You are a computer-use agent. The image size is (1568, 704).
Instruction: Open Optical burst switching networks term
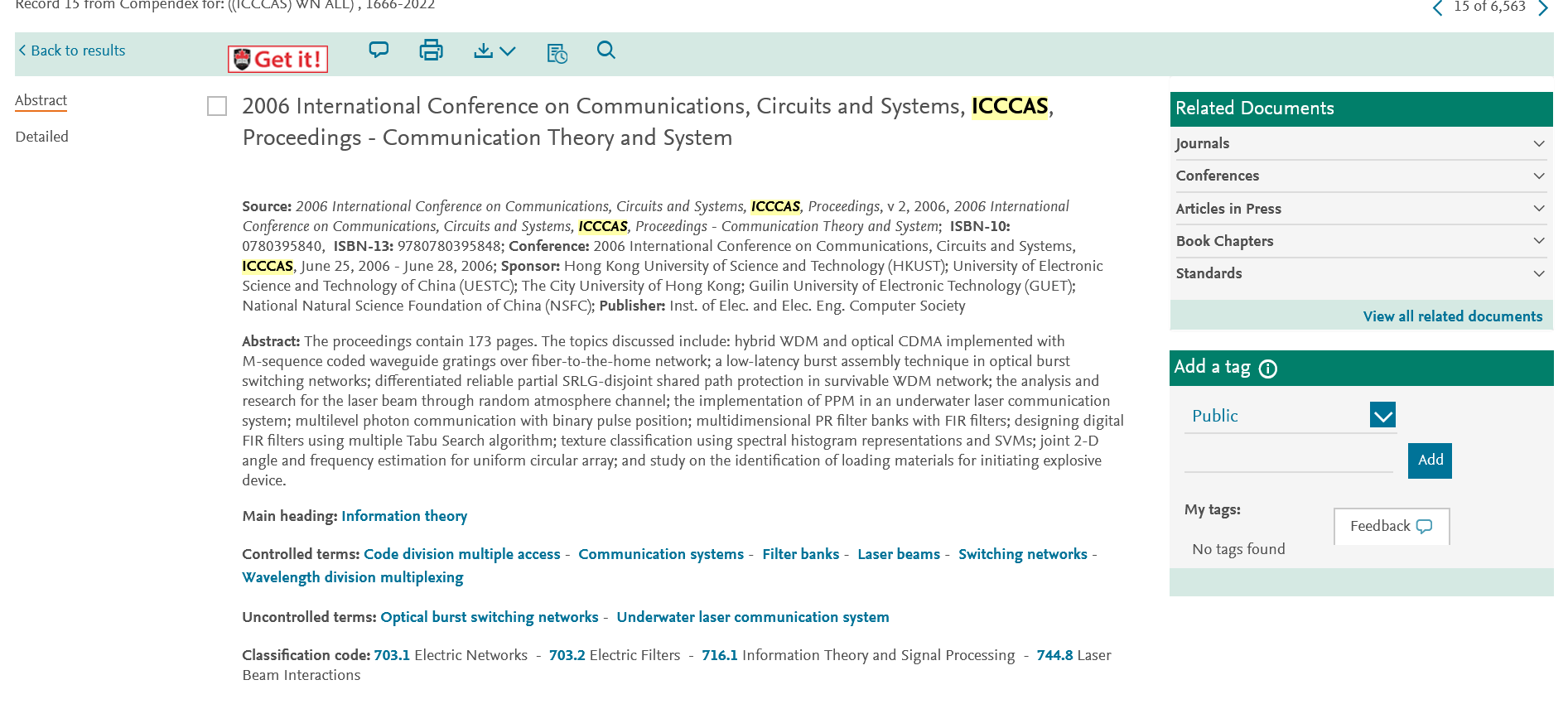point(490,617)
